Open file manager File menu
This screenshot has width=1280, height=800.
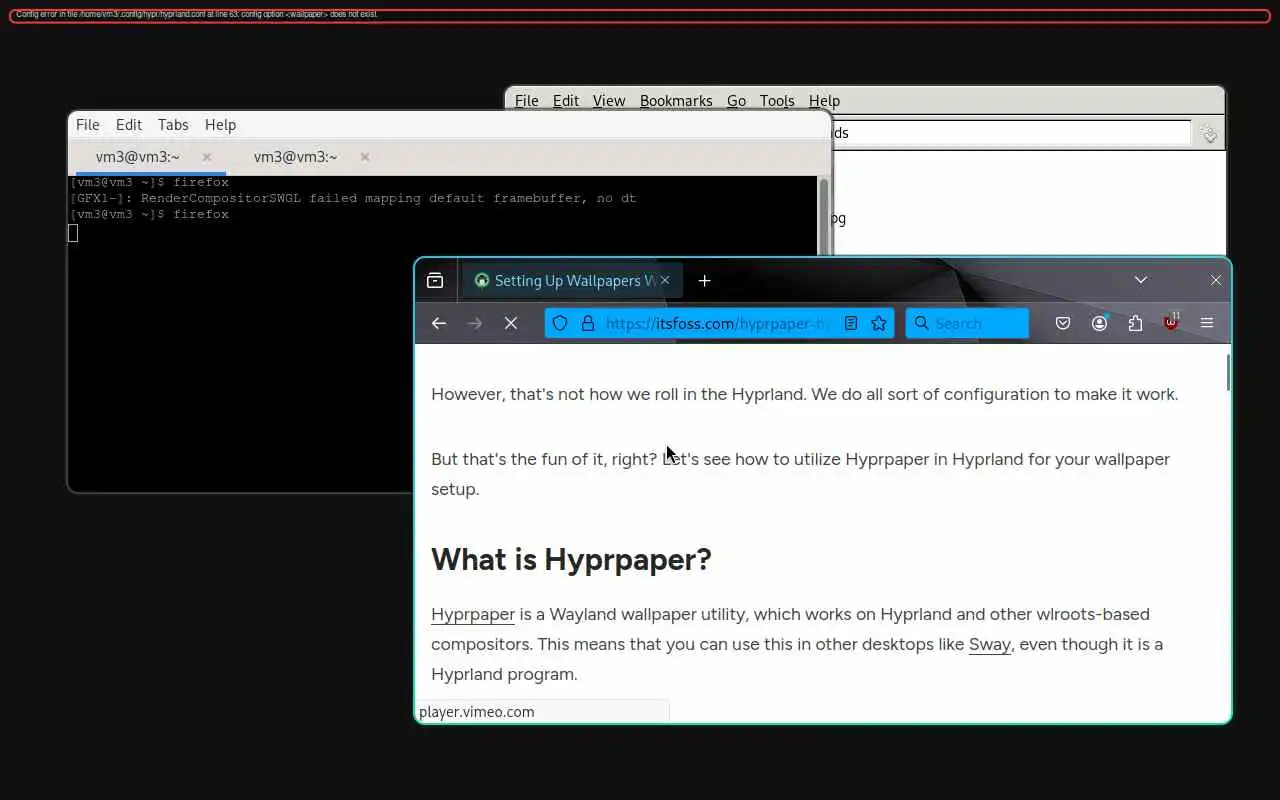point(527,101)
